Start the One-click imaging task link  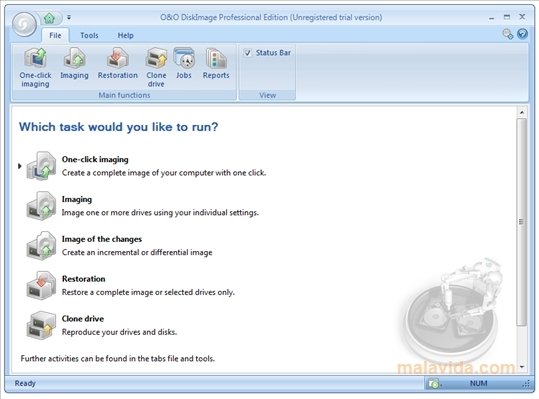pos(95,159)
